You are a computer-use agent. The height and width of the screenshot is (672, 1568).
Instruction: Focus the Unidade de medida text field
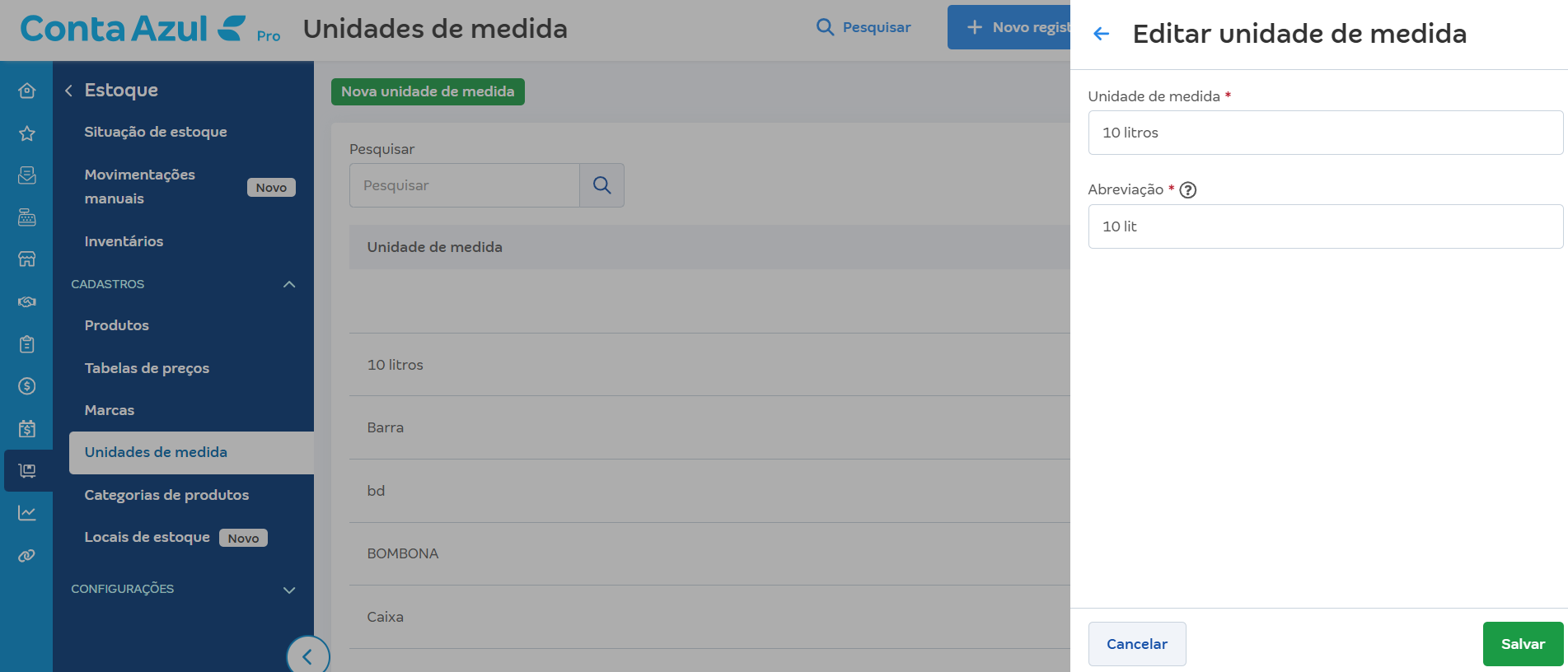tap(1325, 133)
